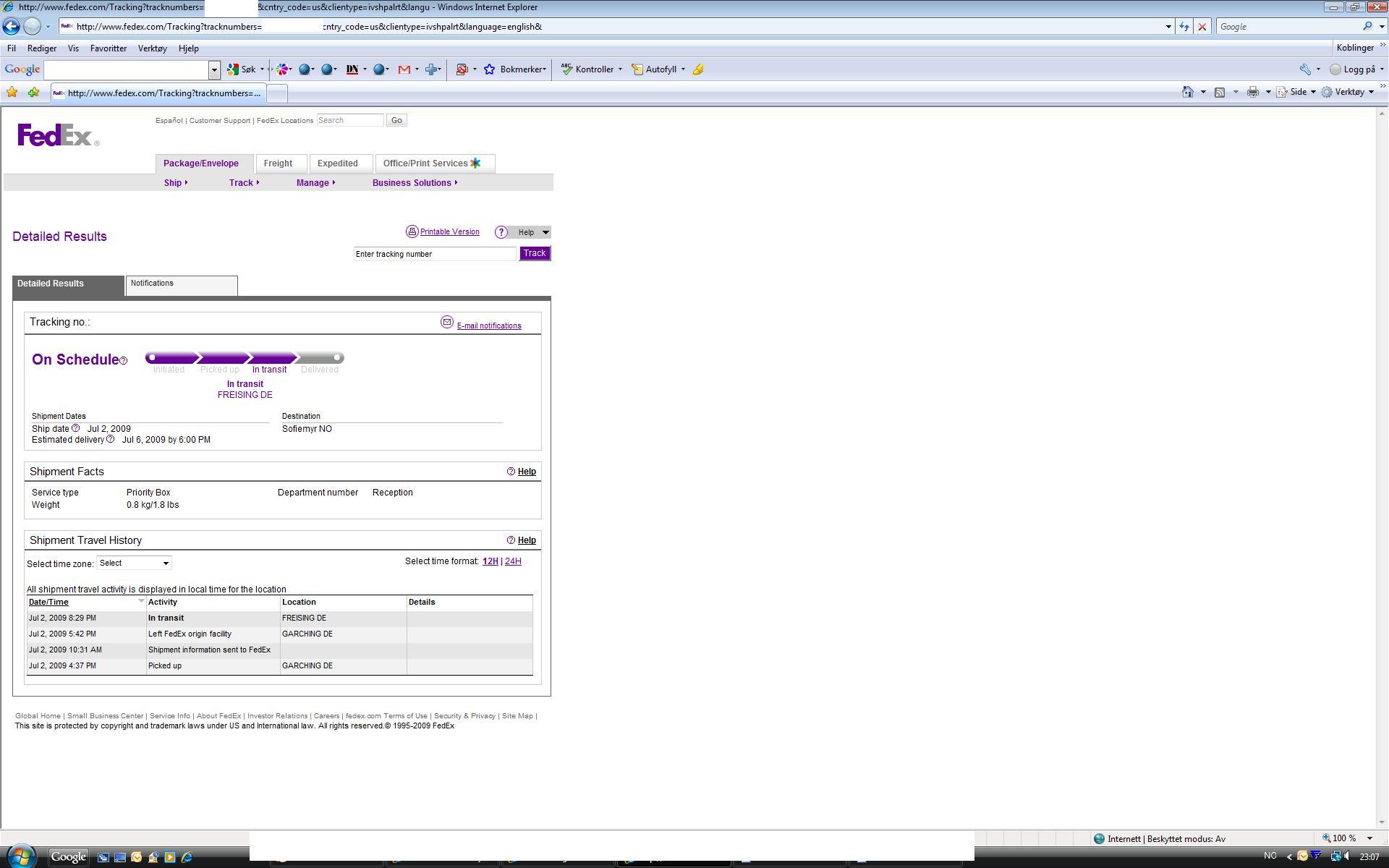
Task: Open the Windows Start orb
Action: point(20,856)
